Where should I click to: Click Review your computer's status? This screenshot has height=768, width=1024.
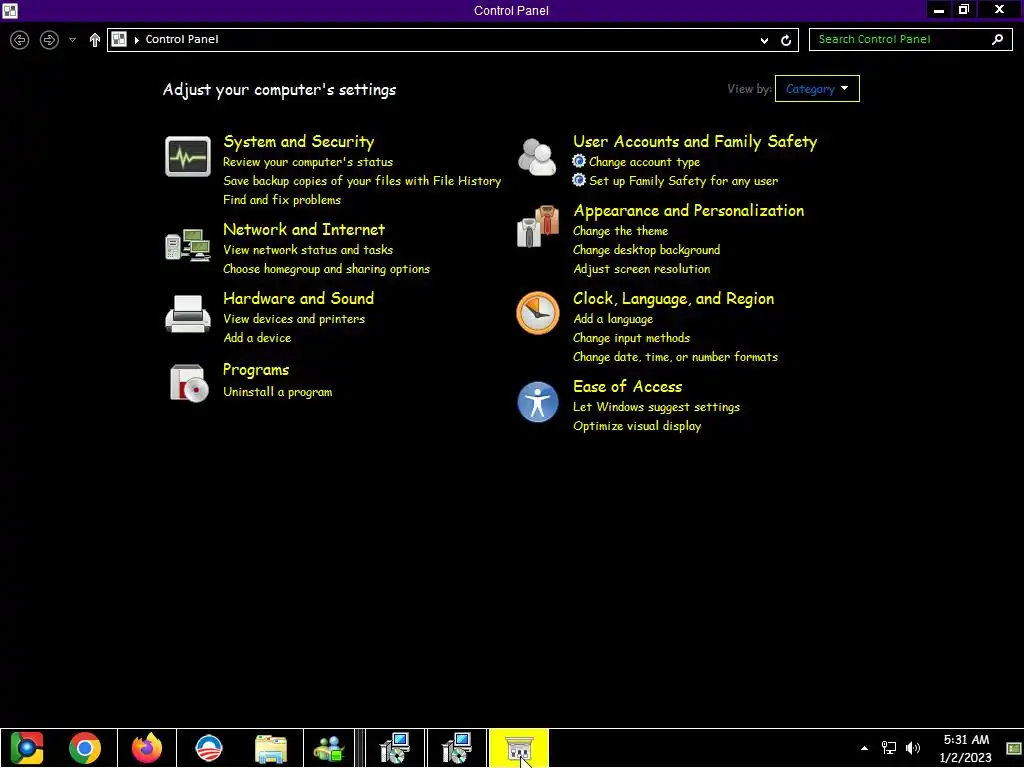pyautogui.click(x=308, y=162)
